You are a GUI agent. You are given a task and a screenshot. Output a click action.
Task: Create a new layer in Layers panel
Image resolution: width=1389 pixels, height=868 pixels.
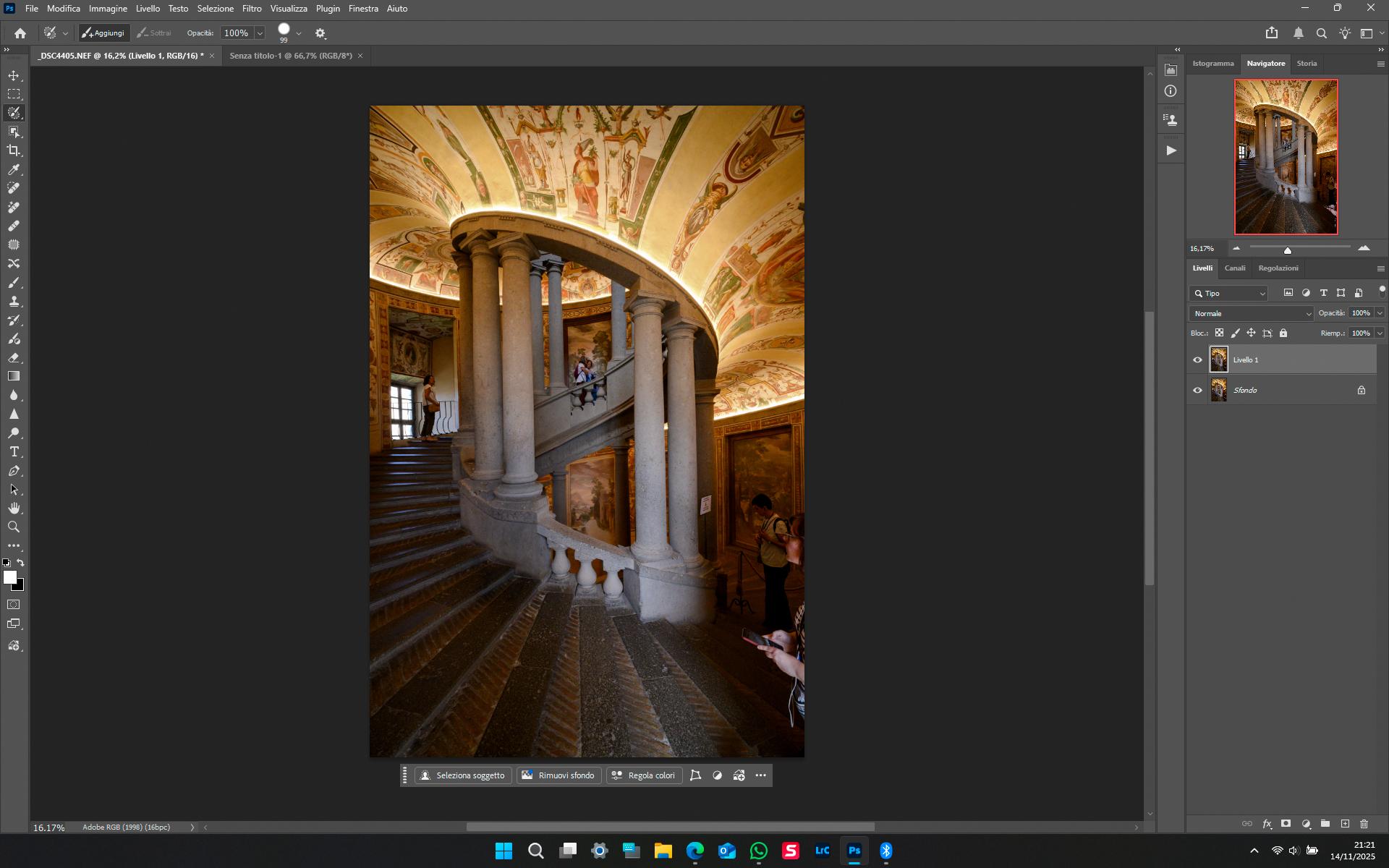pyautogui.click(x=1345, y=824)
